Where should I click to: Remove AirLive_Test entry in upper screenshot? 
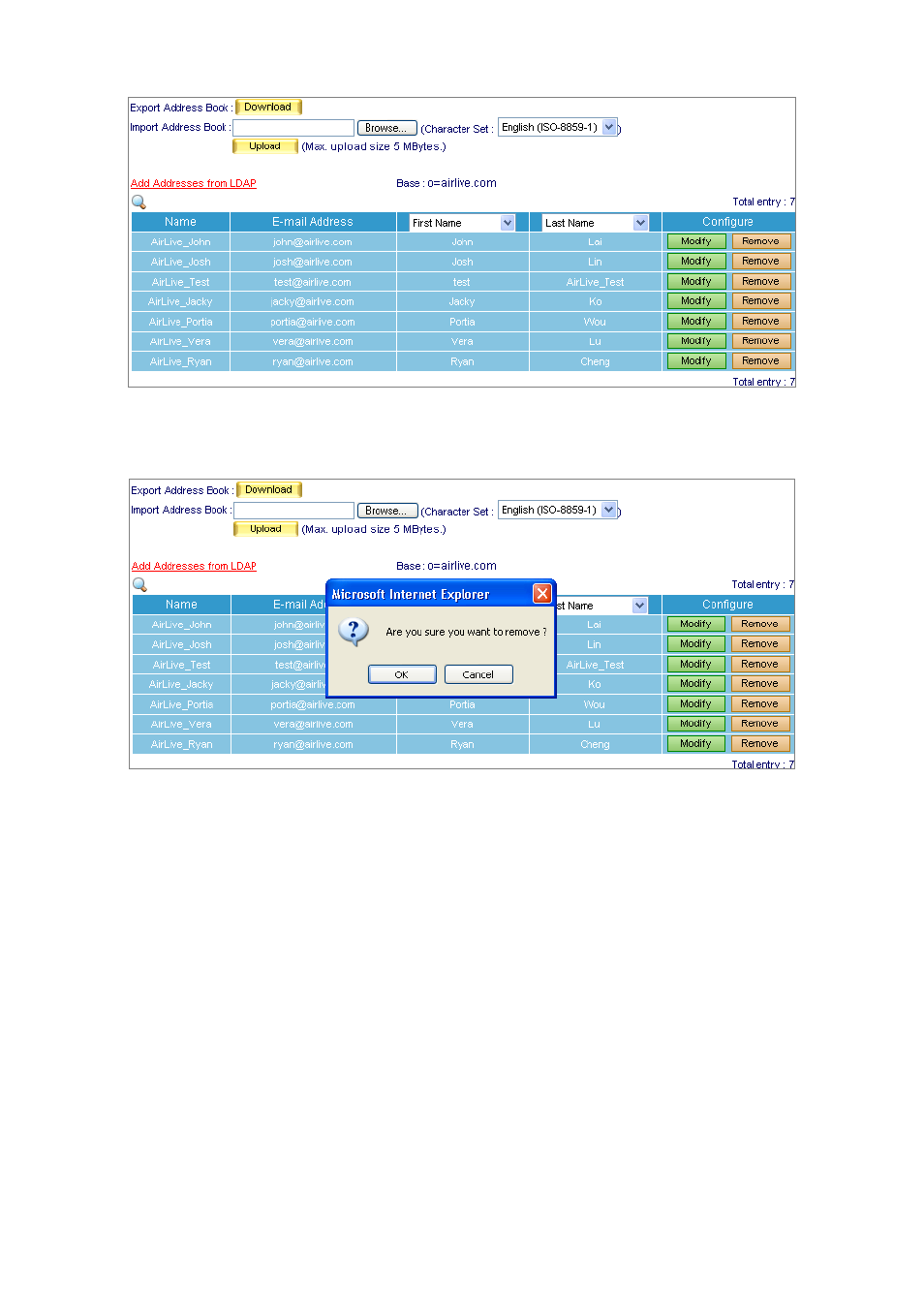point(761,281)
